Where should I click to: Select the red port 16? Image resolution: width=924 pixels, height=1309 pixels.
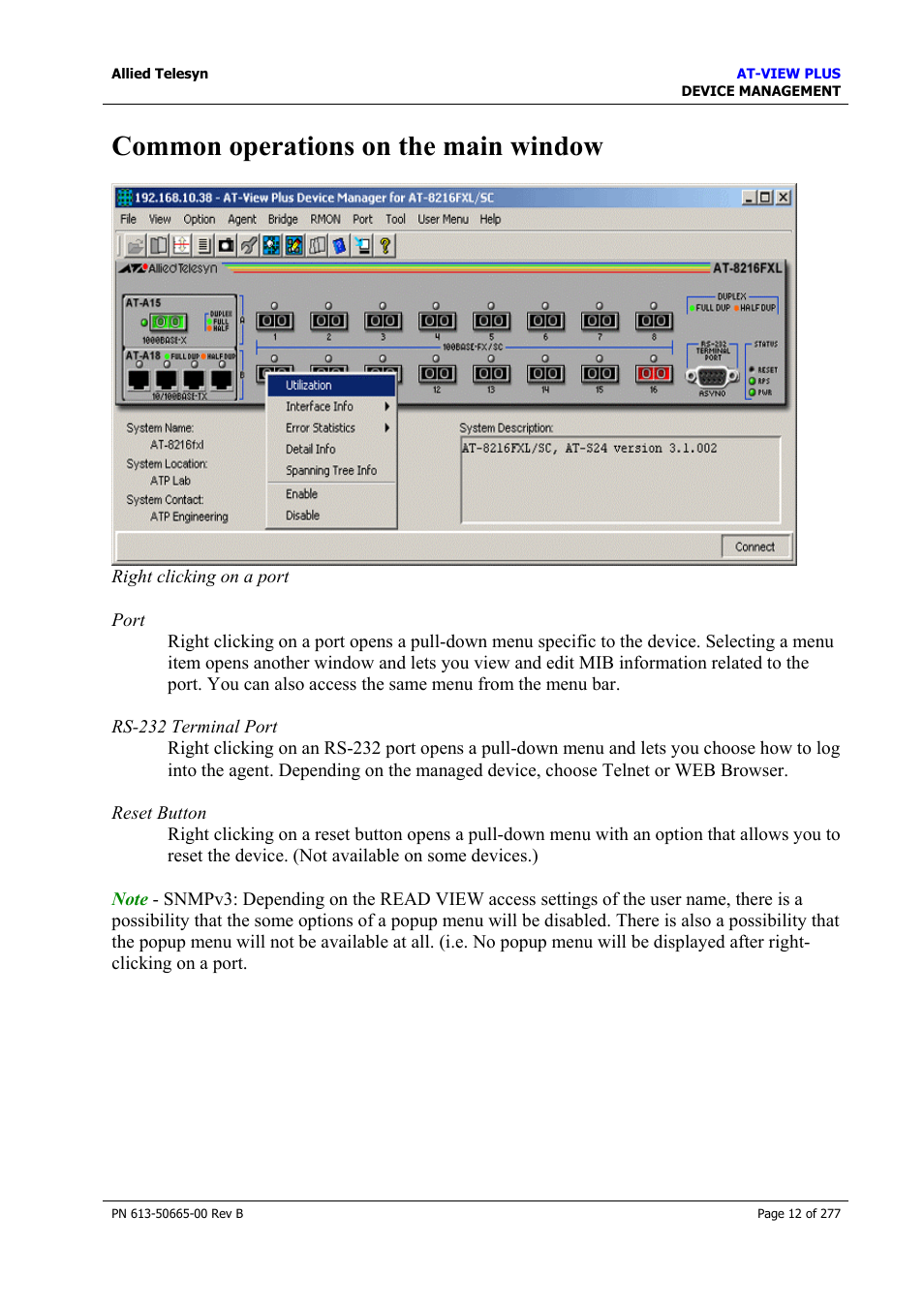pos(654,373)
